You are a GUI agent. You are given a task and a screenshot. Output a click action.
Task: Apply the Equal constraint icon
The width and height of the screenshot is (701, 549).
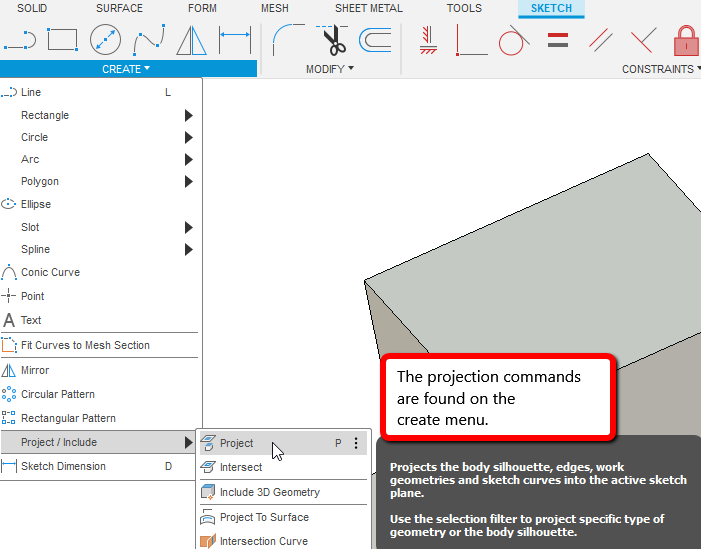[557, 40]
